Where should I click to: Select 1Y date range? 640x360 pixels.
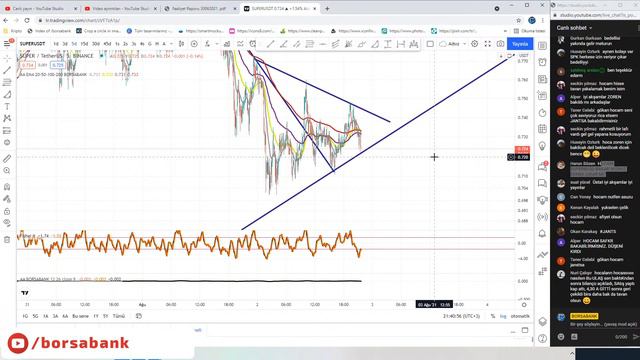point(96,316)
